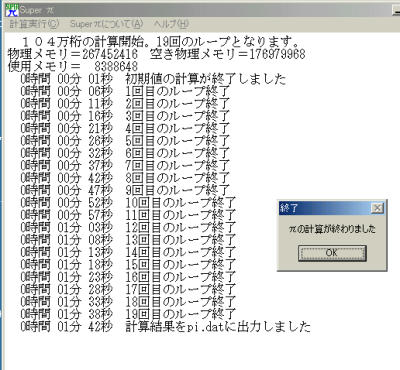Click the 18回目のループ終了 line
Viewport: 400px width, 370px height.
click(x=128, y=302)
